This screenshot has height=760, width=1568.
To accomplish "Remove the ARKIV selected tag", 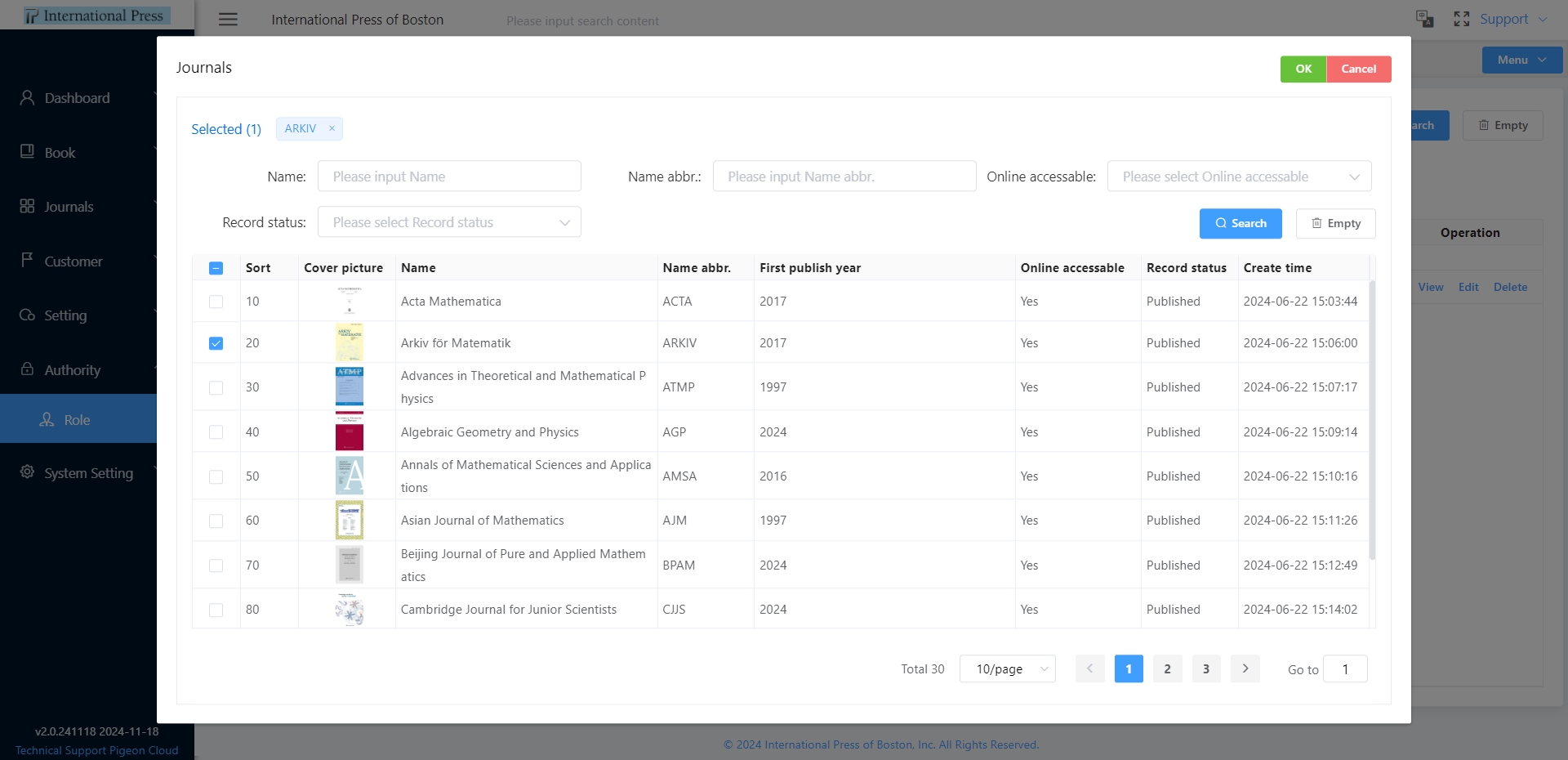I will 332,128.
